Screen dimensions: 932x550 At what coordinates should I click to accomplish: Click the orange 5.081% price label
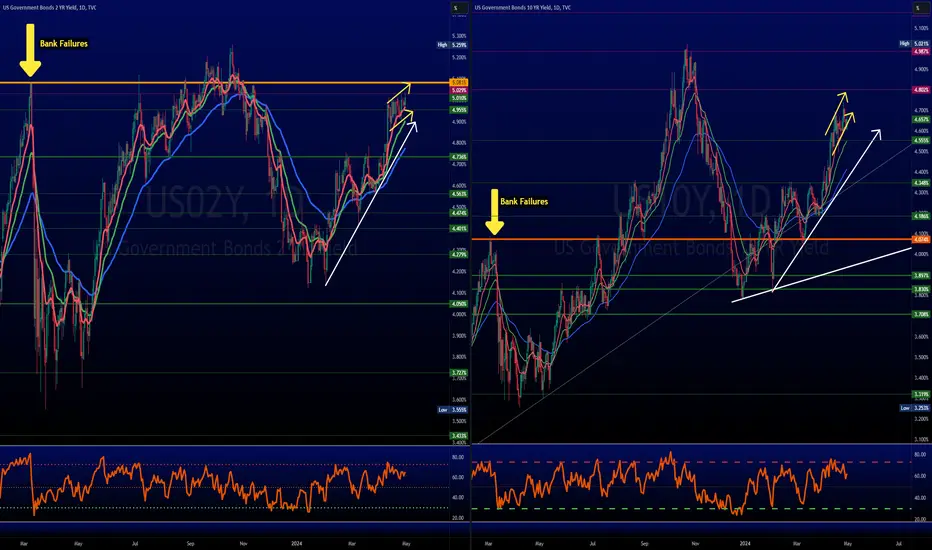point(459,82)
